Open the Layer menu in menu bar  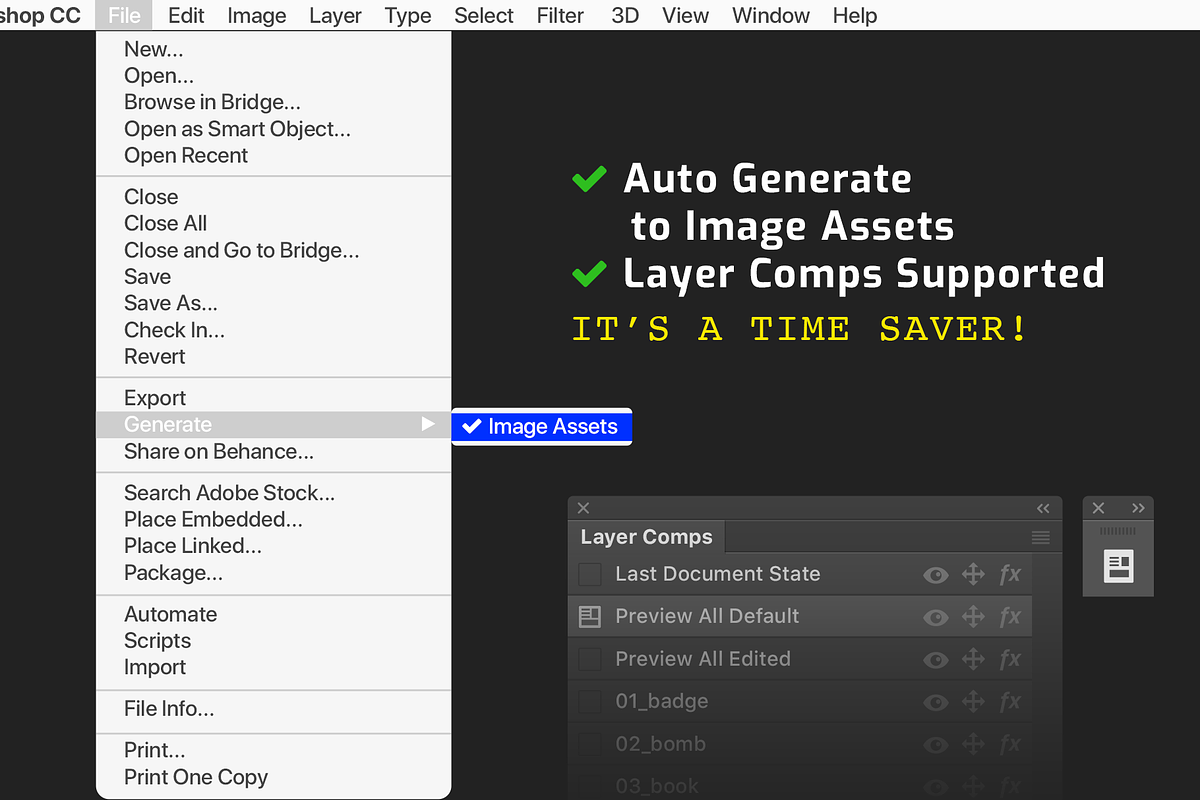[335, 15]
